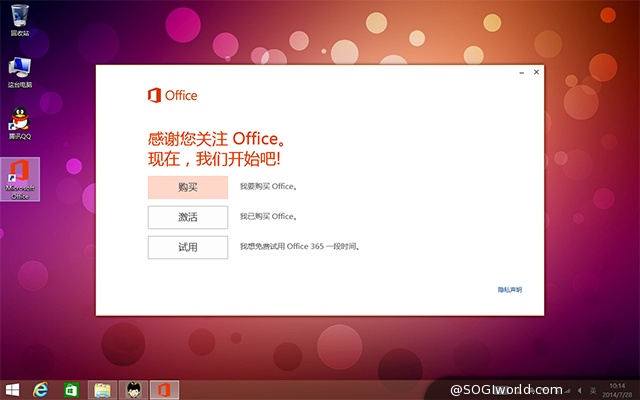Click the 试用 (Try) button
640x400 pixels.
[x=188, y=247]
